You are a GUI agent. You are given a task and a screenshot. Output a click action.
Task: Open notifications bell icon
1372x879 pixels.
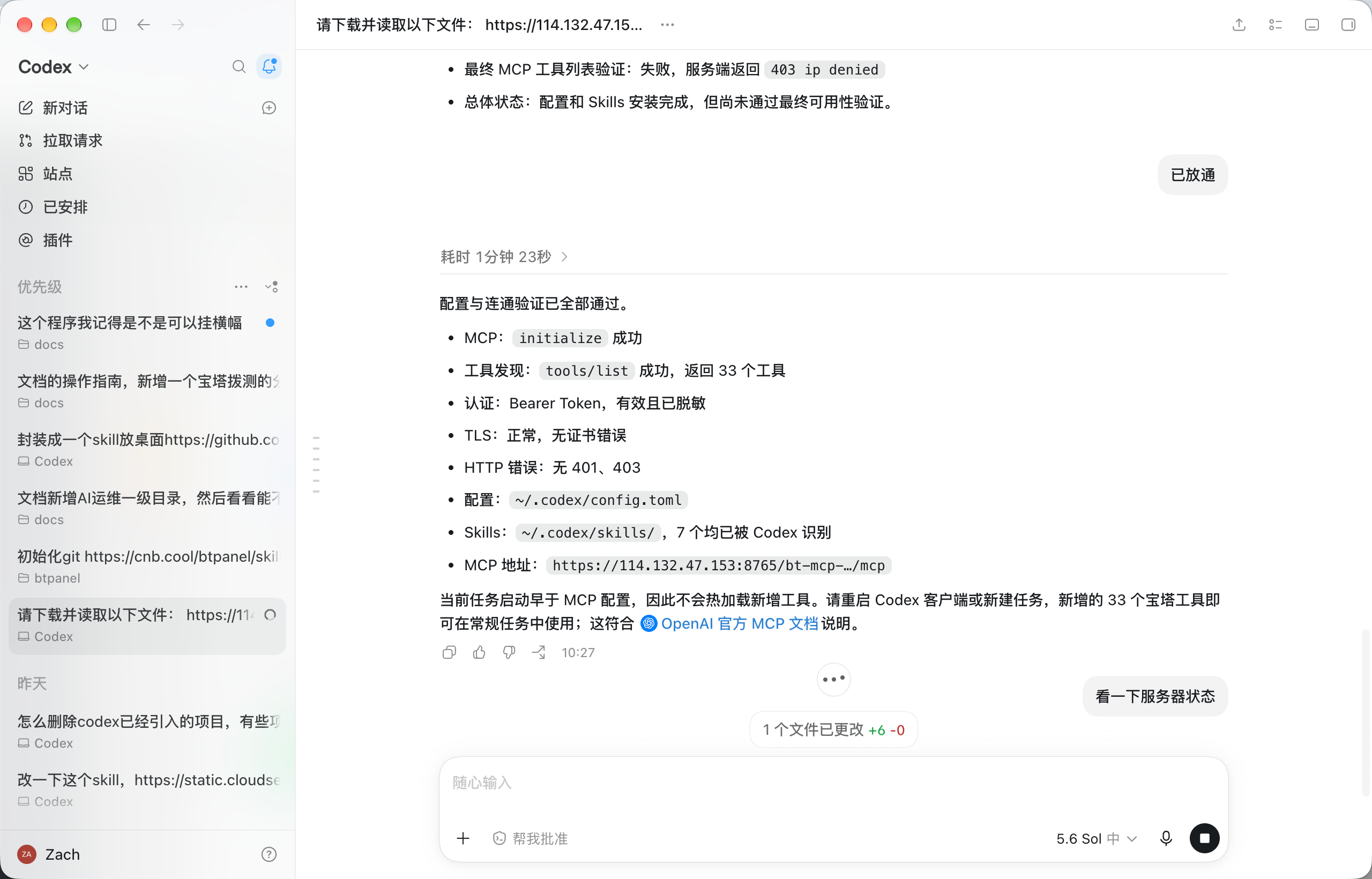(269, 67)
